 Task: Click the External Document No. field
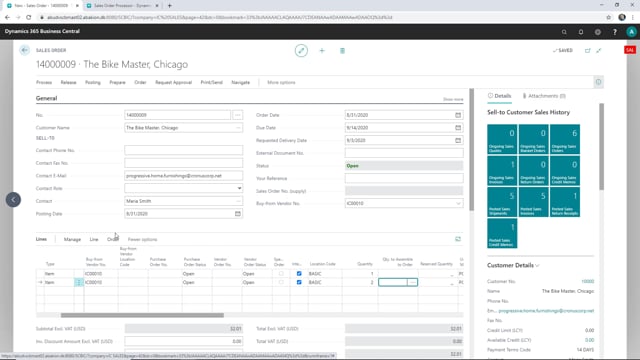coord(404,153)
